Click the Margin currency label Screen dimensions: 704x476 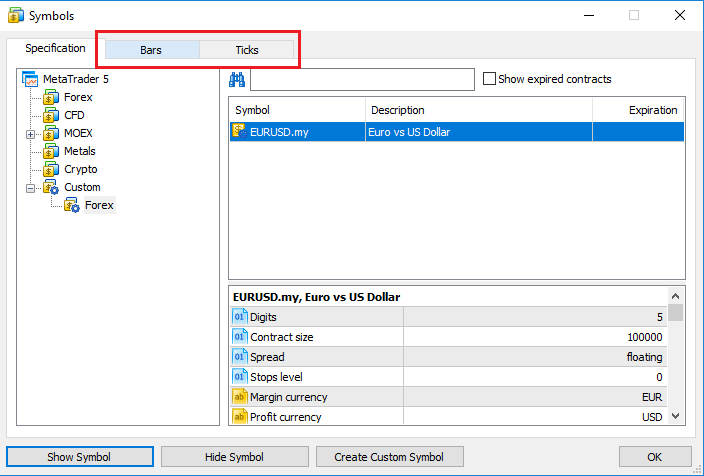pos(289,397)
